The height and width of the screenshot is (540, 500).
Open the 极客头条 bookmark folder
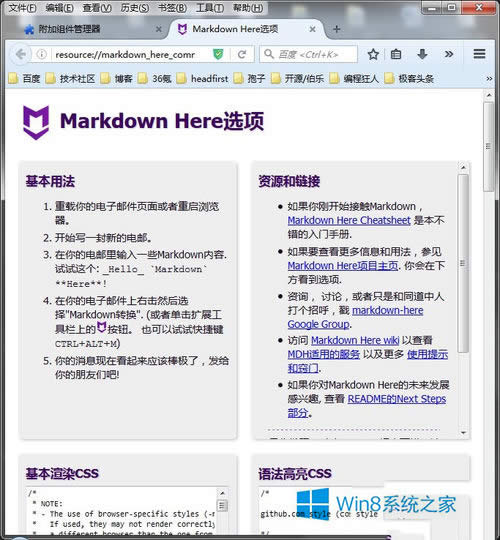click(x=409, y=79)
